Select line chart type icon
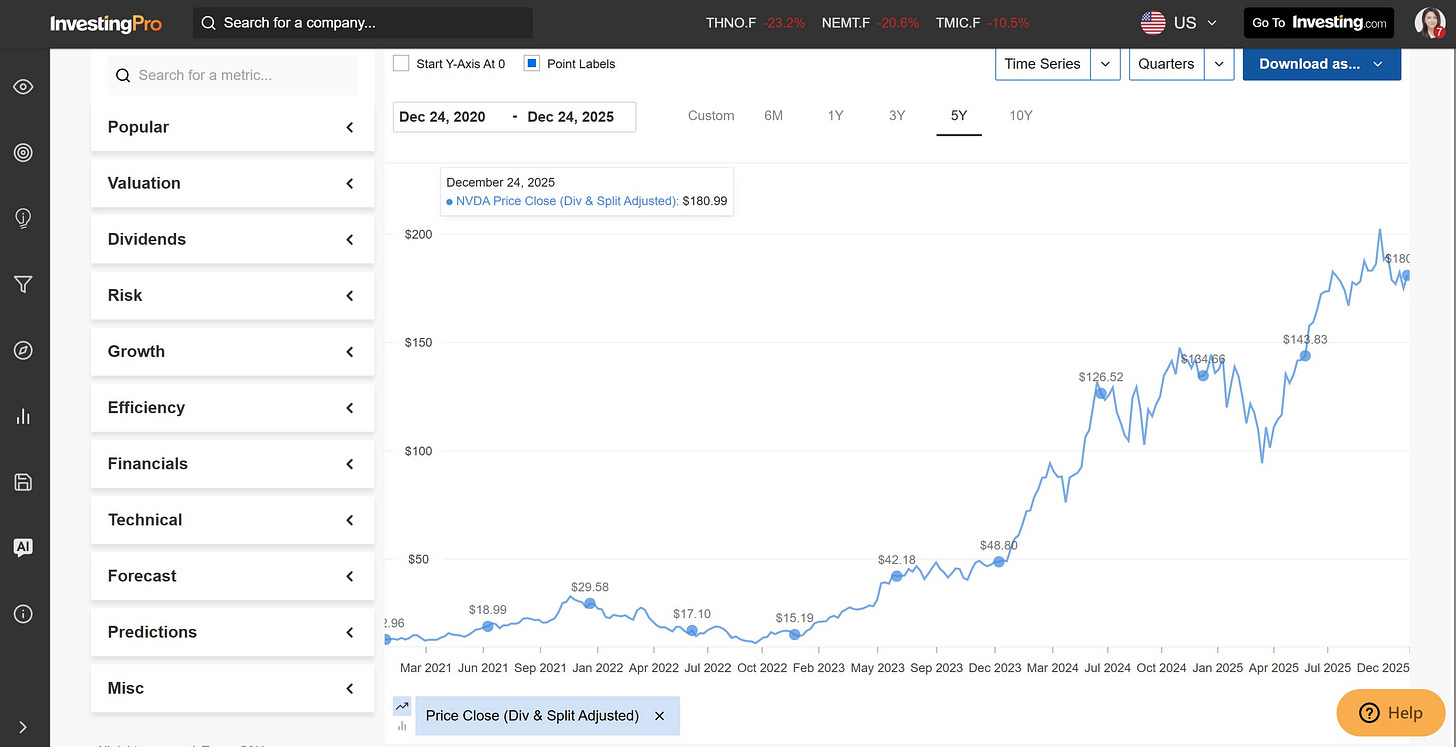 [402, 706]
